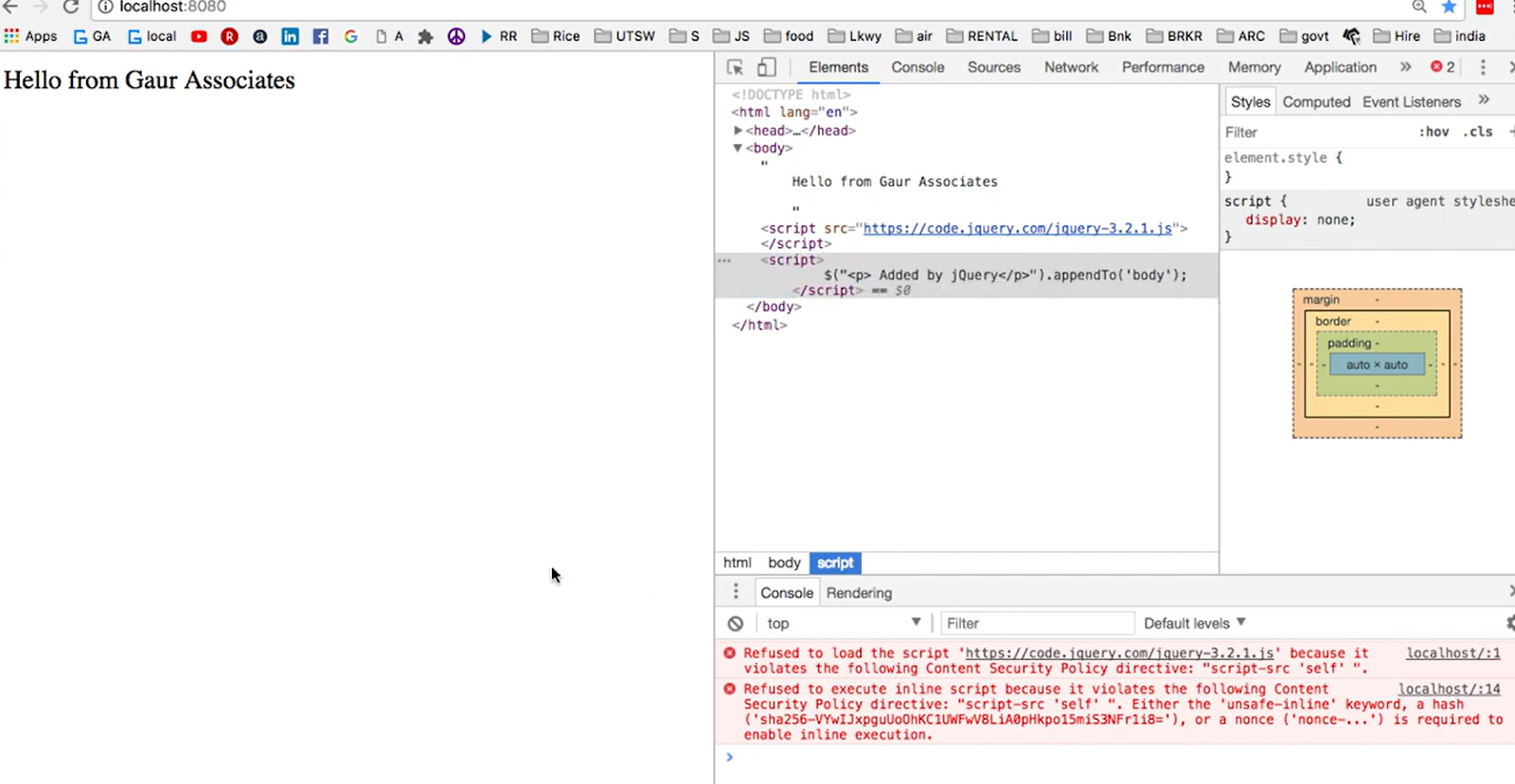Show more DevTools tabs with the chevron

click(1405, 67)
